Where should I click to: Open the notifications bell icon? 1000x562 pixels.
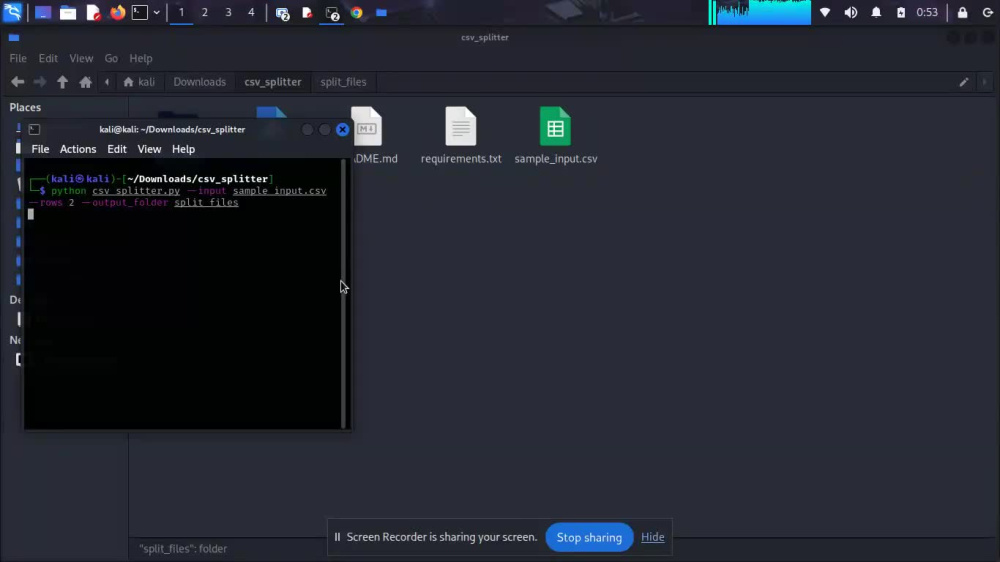point(876,12)
